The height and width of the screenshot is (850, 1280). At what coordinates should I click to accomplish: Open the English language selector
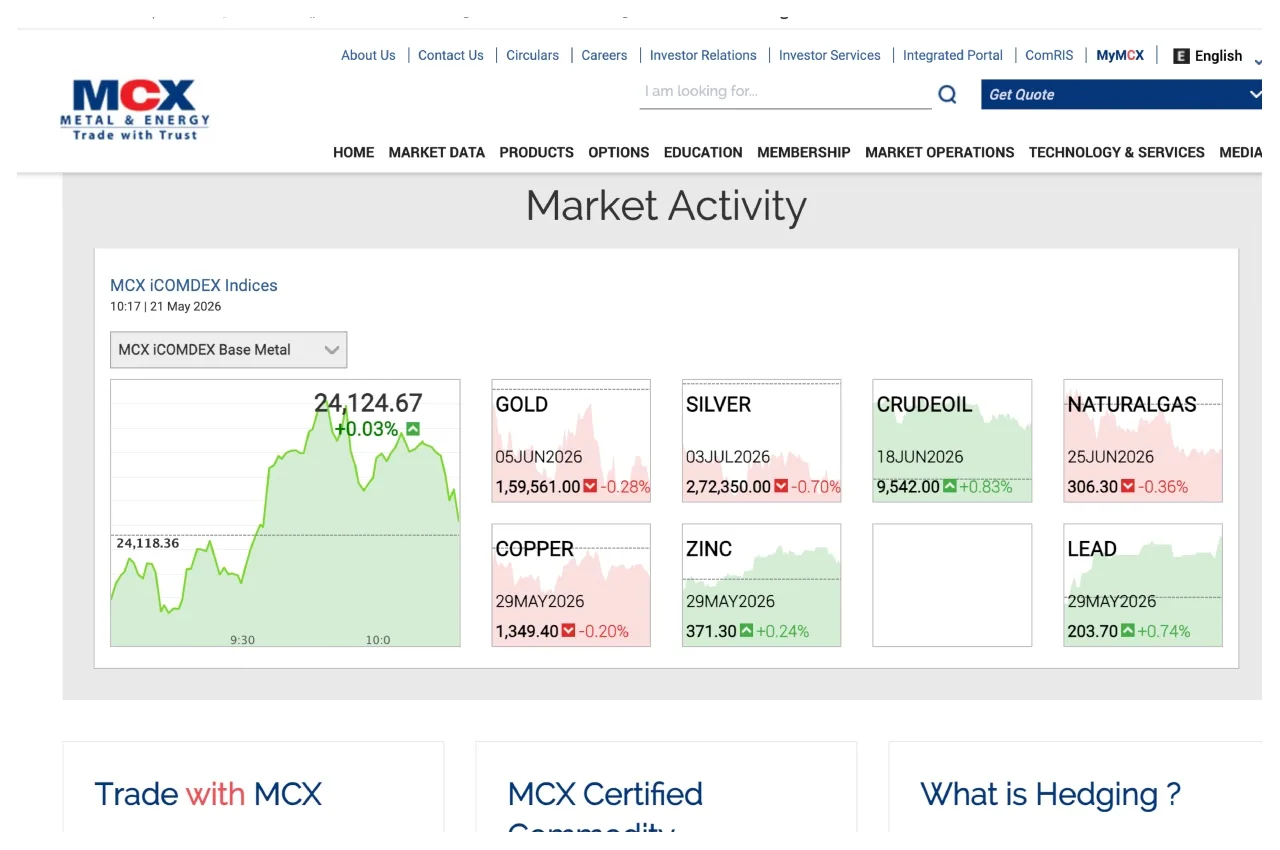(x=1217, y=56)
